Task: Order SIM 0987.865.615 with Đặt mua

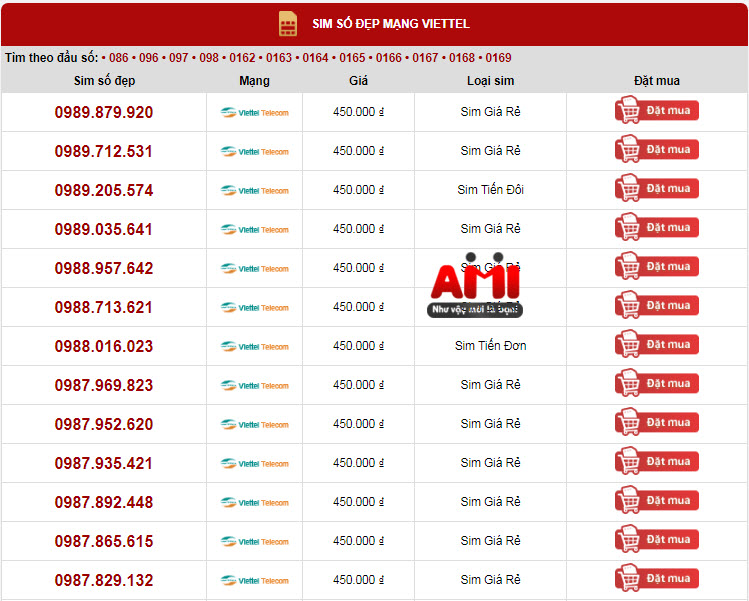Action: pos(657,539)
